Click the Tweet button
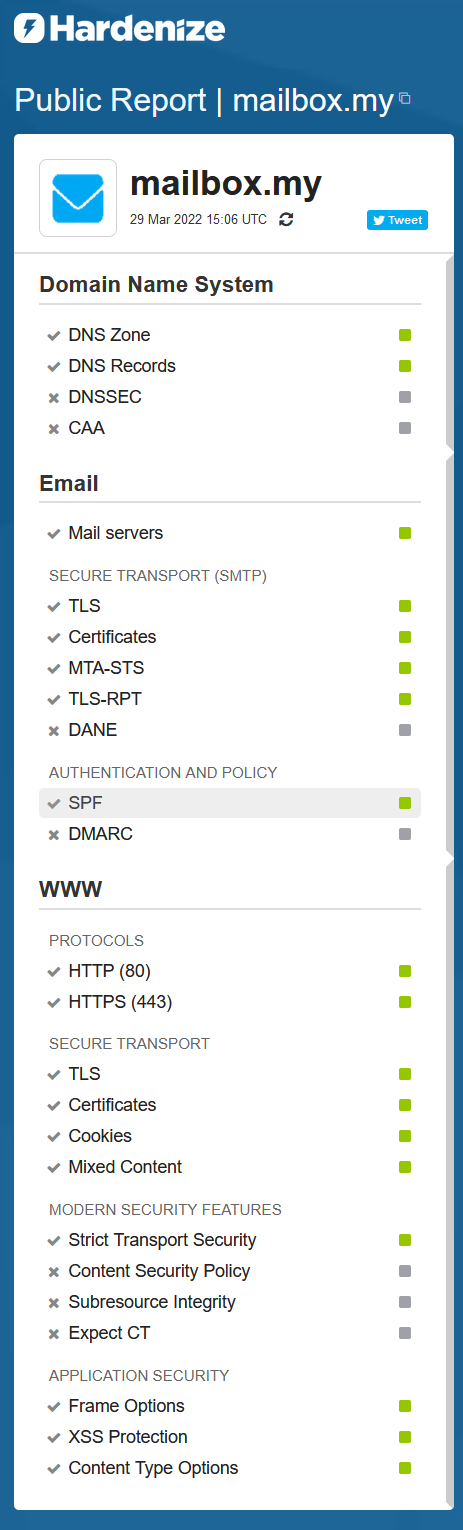This screenshot has height=1530, width=463. click(397, 220)
